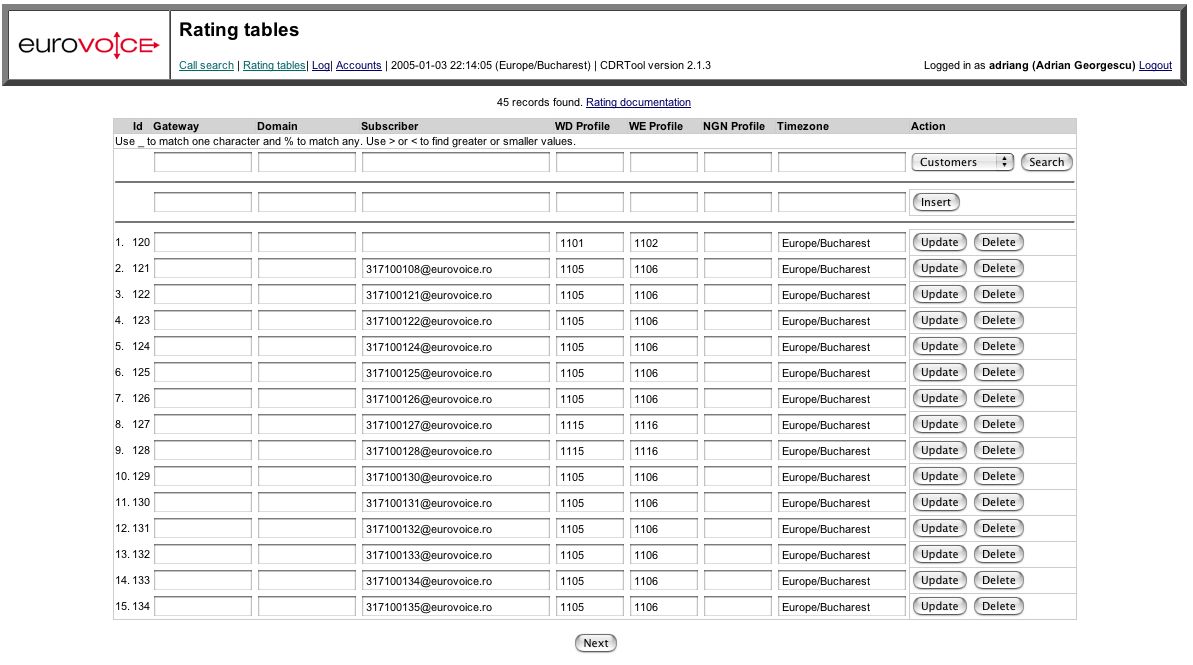Update the 317100134@eurovoice.ro record

[940, 580]
